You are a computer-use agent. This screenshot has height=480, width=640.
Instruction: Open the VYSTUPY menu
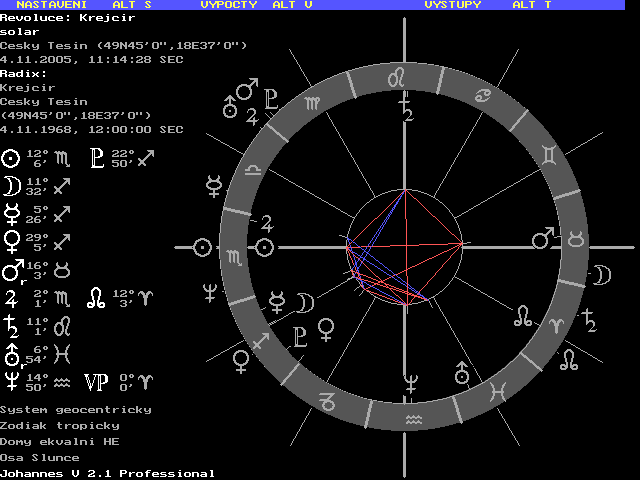click(452, 5)
